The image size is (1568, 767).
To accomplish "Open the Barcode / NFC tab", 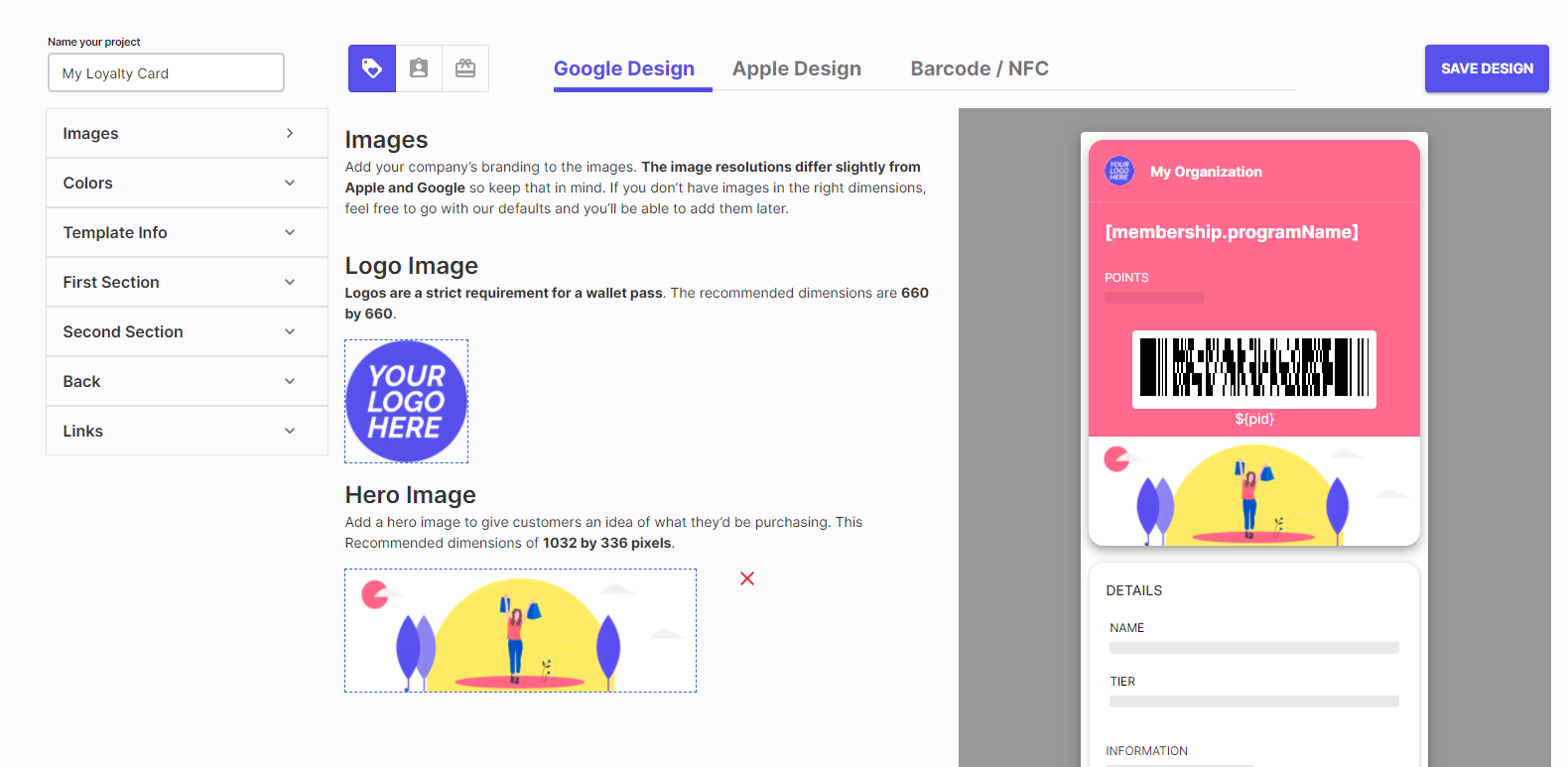I will [980, 68].
